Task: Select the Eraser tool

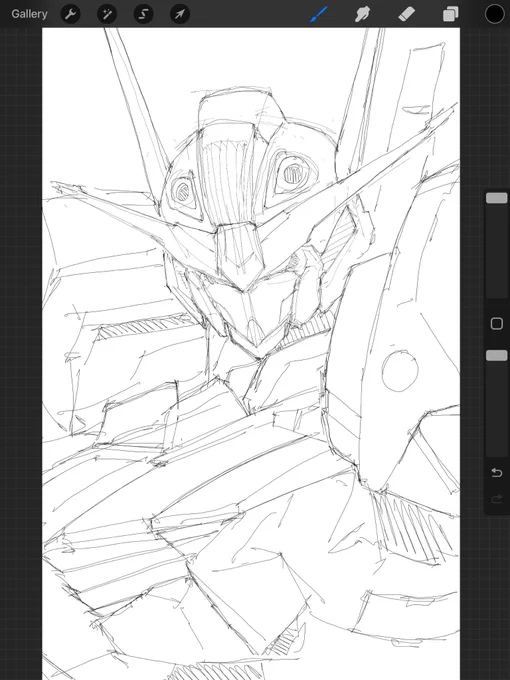Action: pos(406,14)
